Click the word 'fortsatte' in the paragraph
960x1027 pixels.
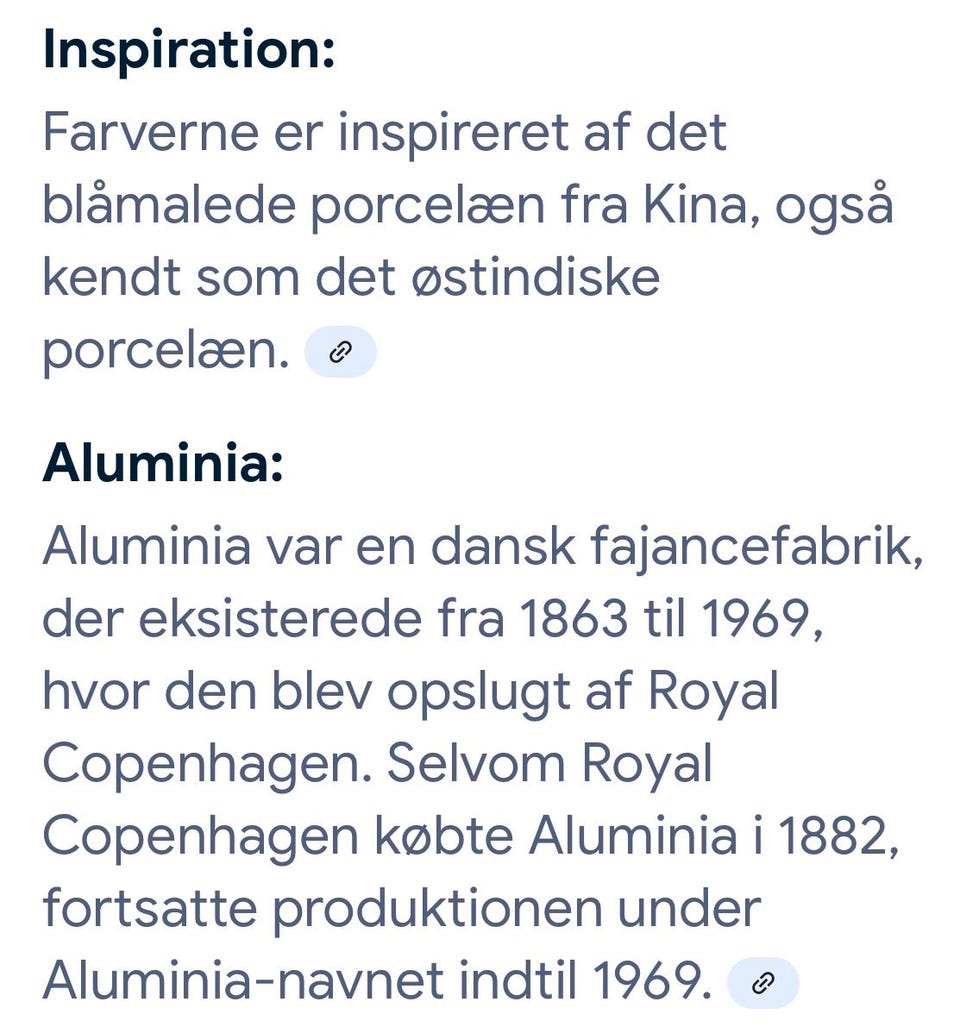coord(150,909)
